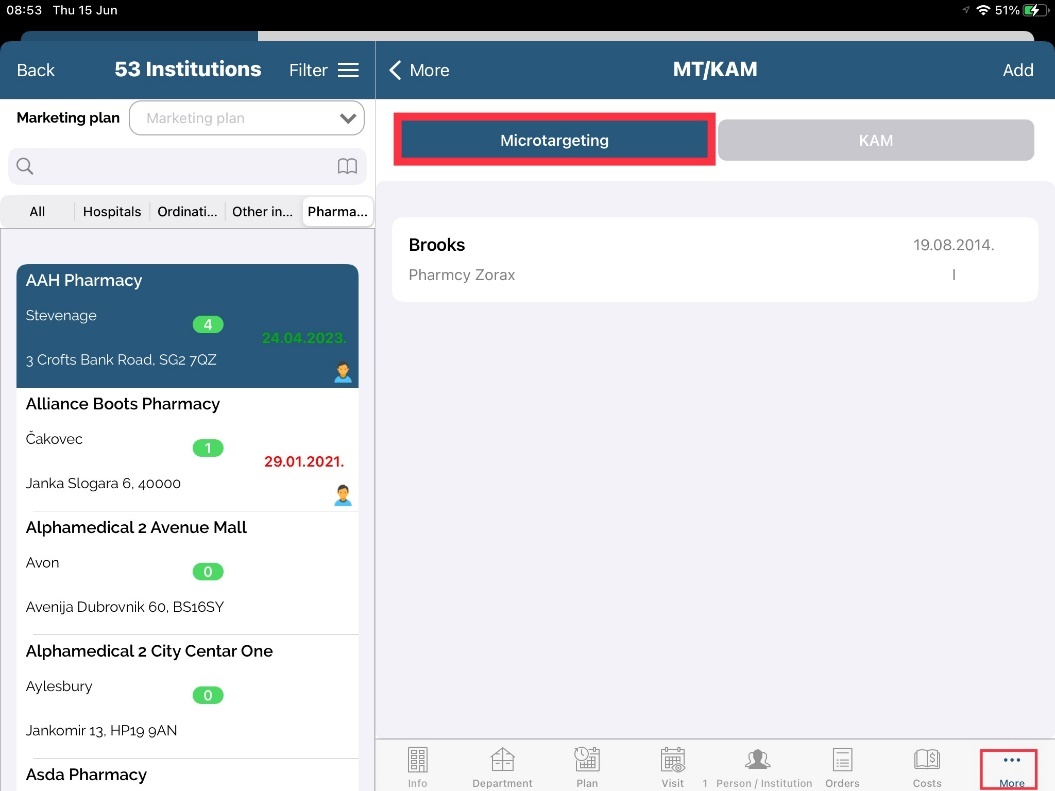The width and height of the screenshot is (1055, 791).
Task: Select the Hospitals tab
Action: click(112, 211)
